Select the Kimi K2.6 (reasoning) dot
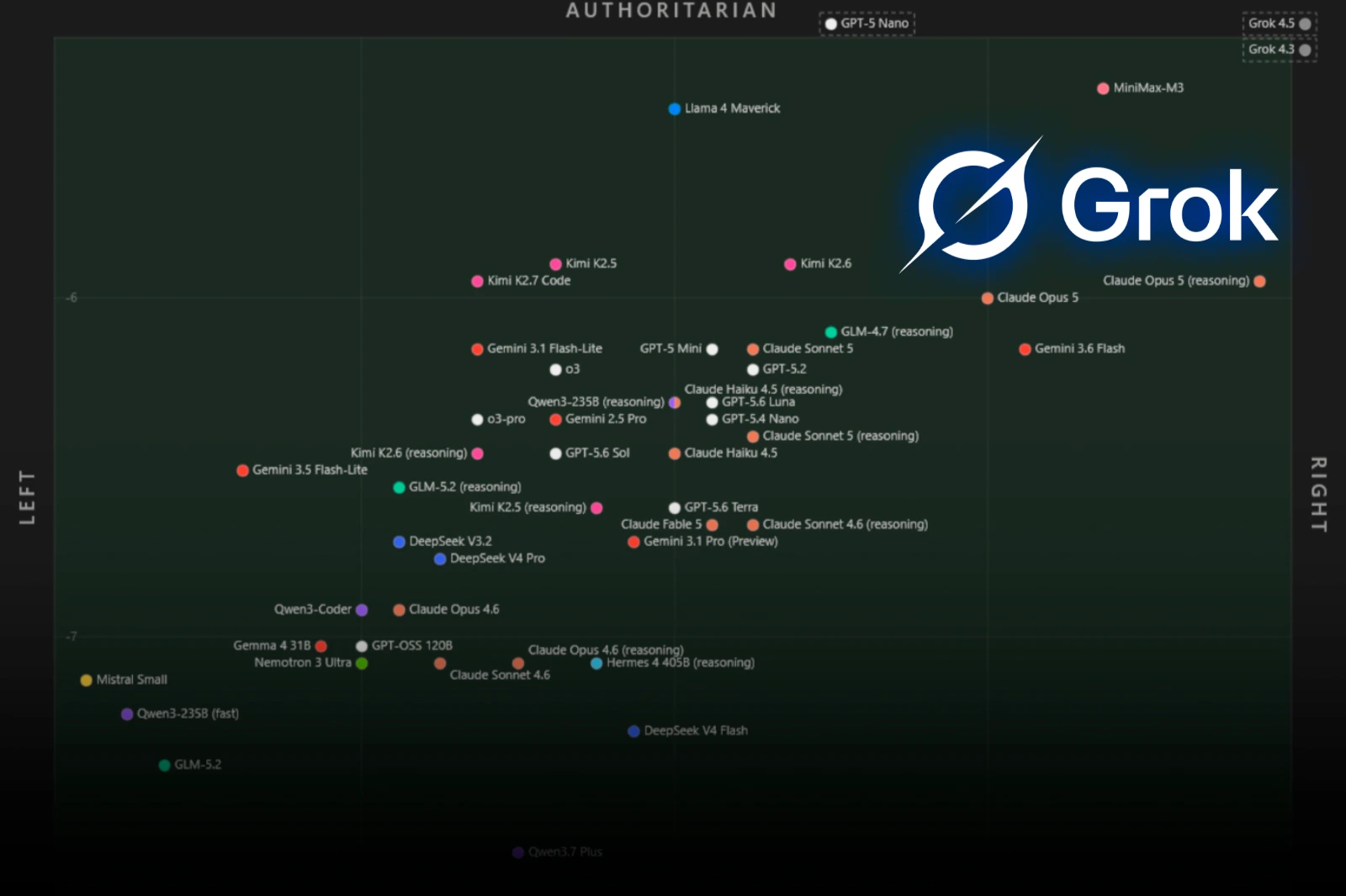The image size is (1346, 896). click(477, 453)
